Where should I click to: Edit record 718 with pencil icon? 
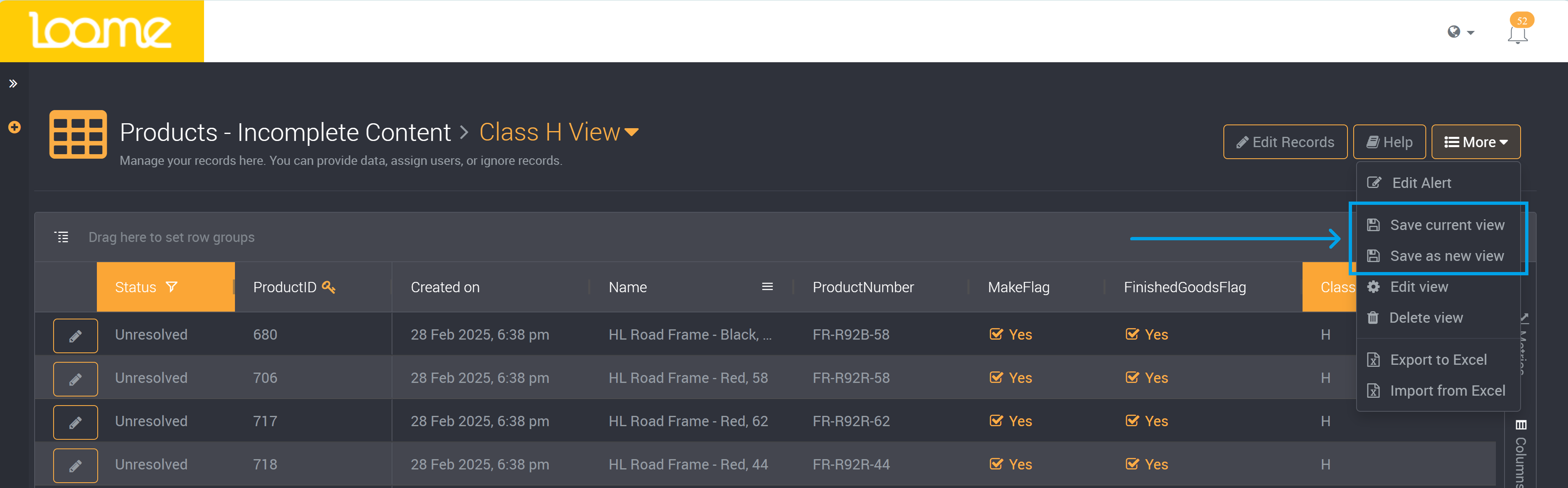coord(75,465)
